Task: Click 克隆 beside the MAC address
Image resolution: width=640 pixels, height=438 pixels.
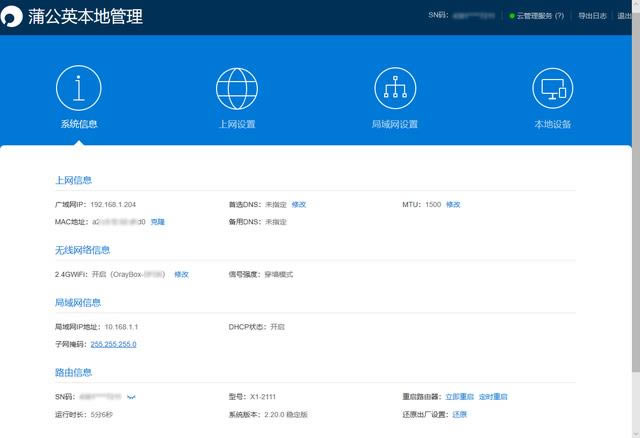Action: click(x=158, y=221)
